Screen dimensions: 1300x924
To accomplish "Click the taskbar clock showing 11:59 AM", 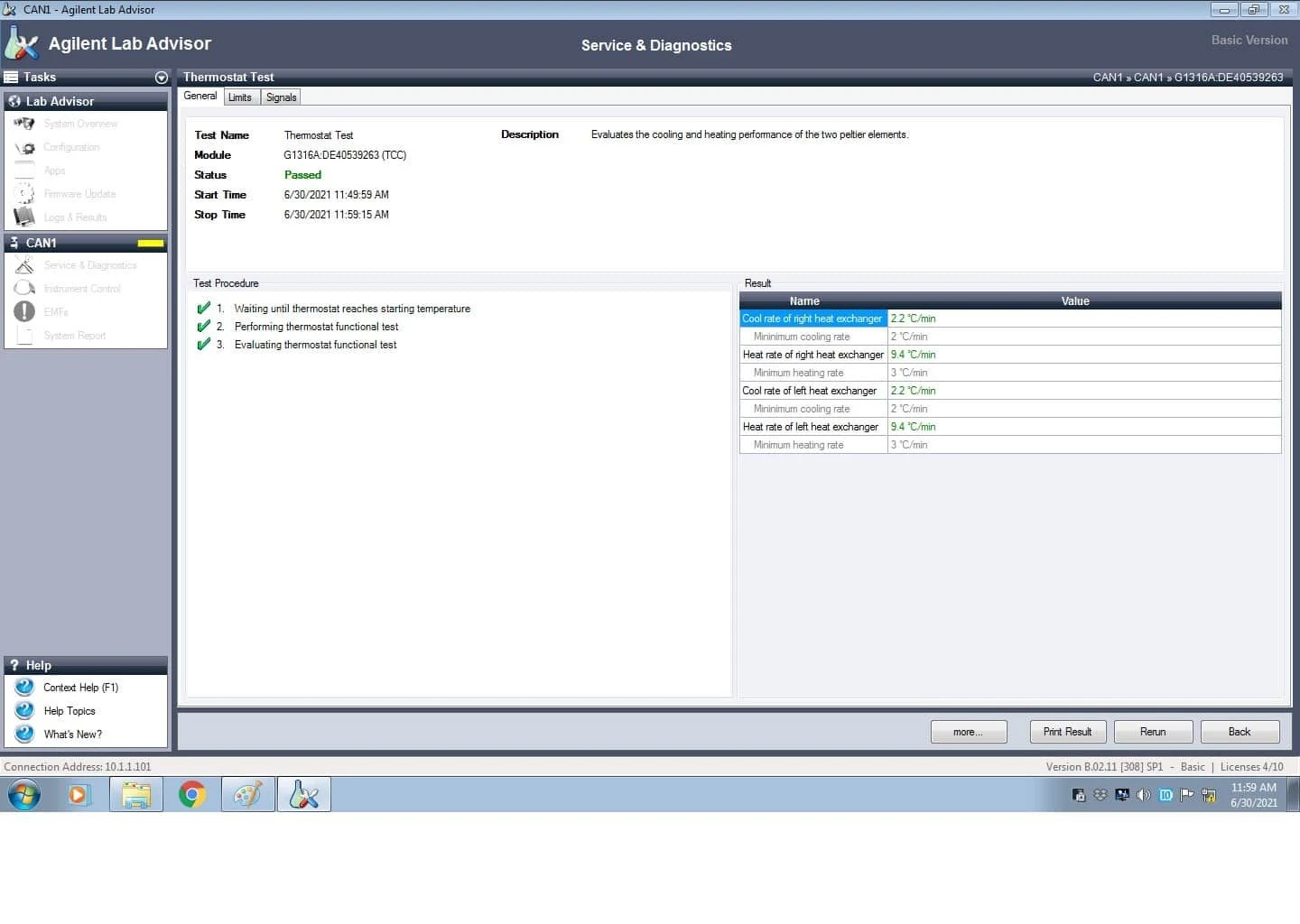I will (x=1254, y=795).
